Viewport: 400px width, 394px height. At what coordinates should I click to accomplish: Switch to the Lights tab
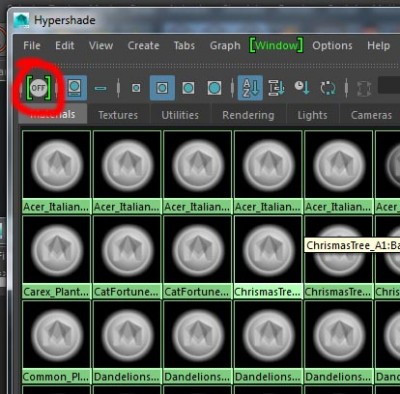[x=312, y=115]
